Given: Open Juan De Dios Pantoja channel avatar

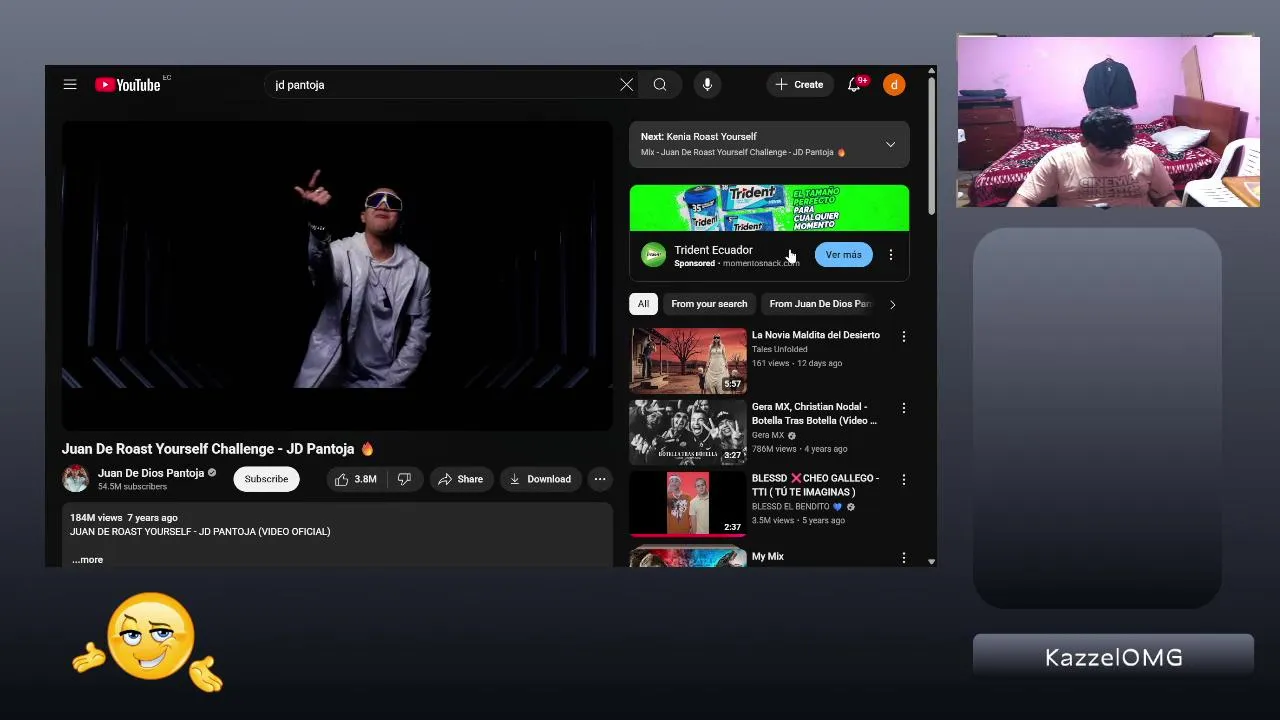Looking at the screenshot, I should pyautogui.click(x=75, y=479).
